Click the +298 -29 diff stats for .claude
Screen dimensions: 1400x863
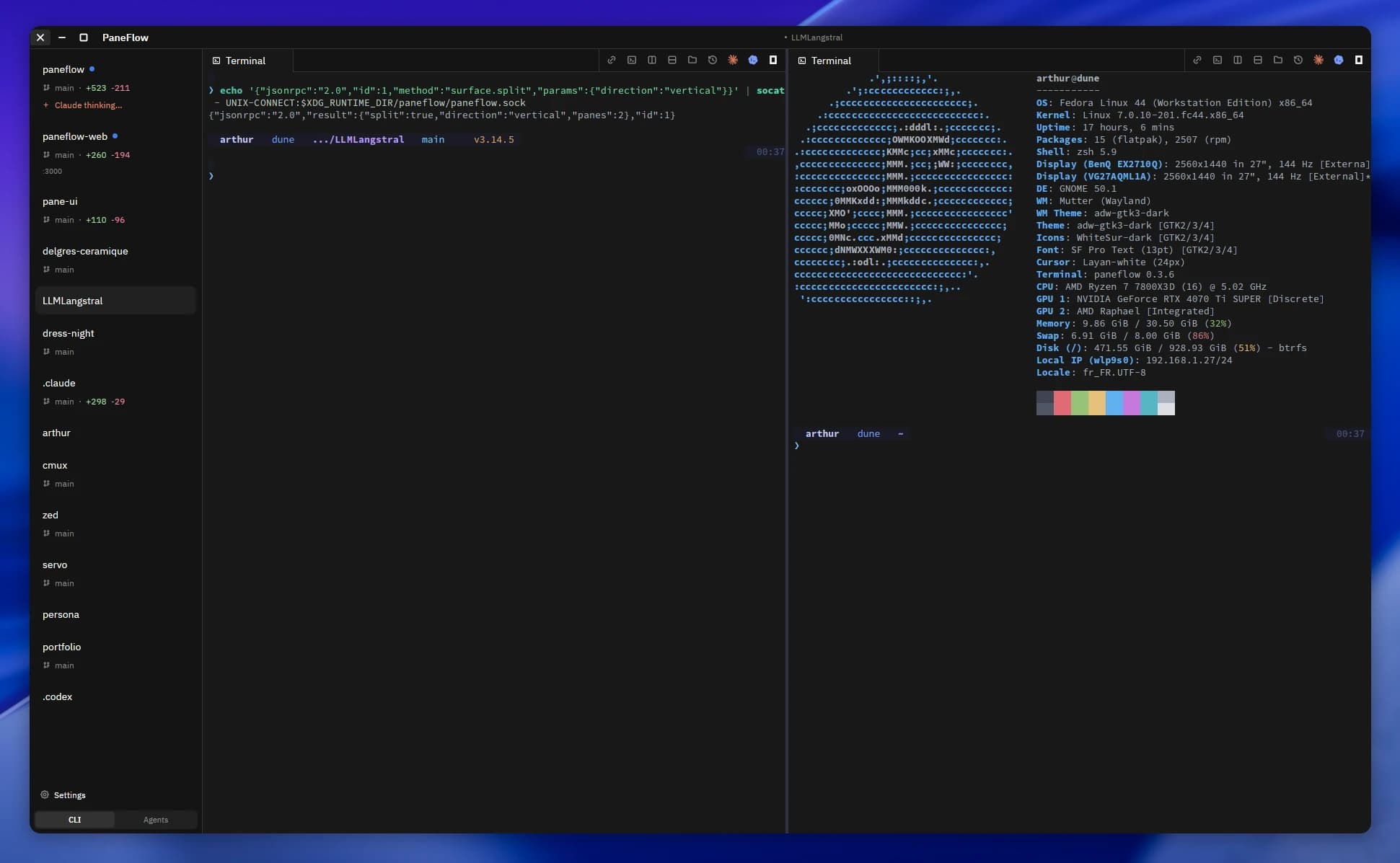(x=105, y=402)
